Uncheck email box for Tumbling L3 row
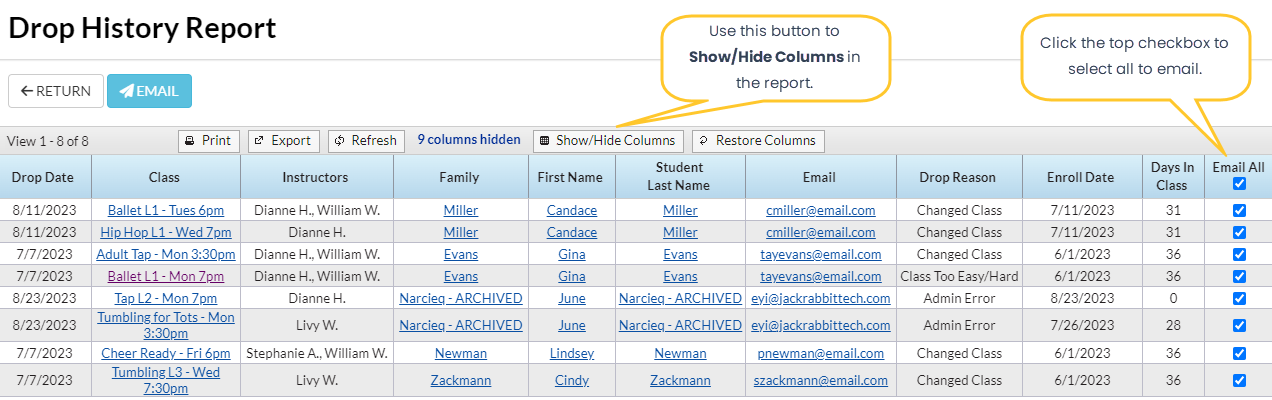This screenshot has height=400, width=1272. coord(1240,380)
